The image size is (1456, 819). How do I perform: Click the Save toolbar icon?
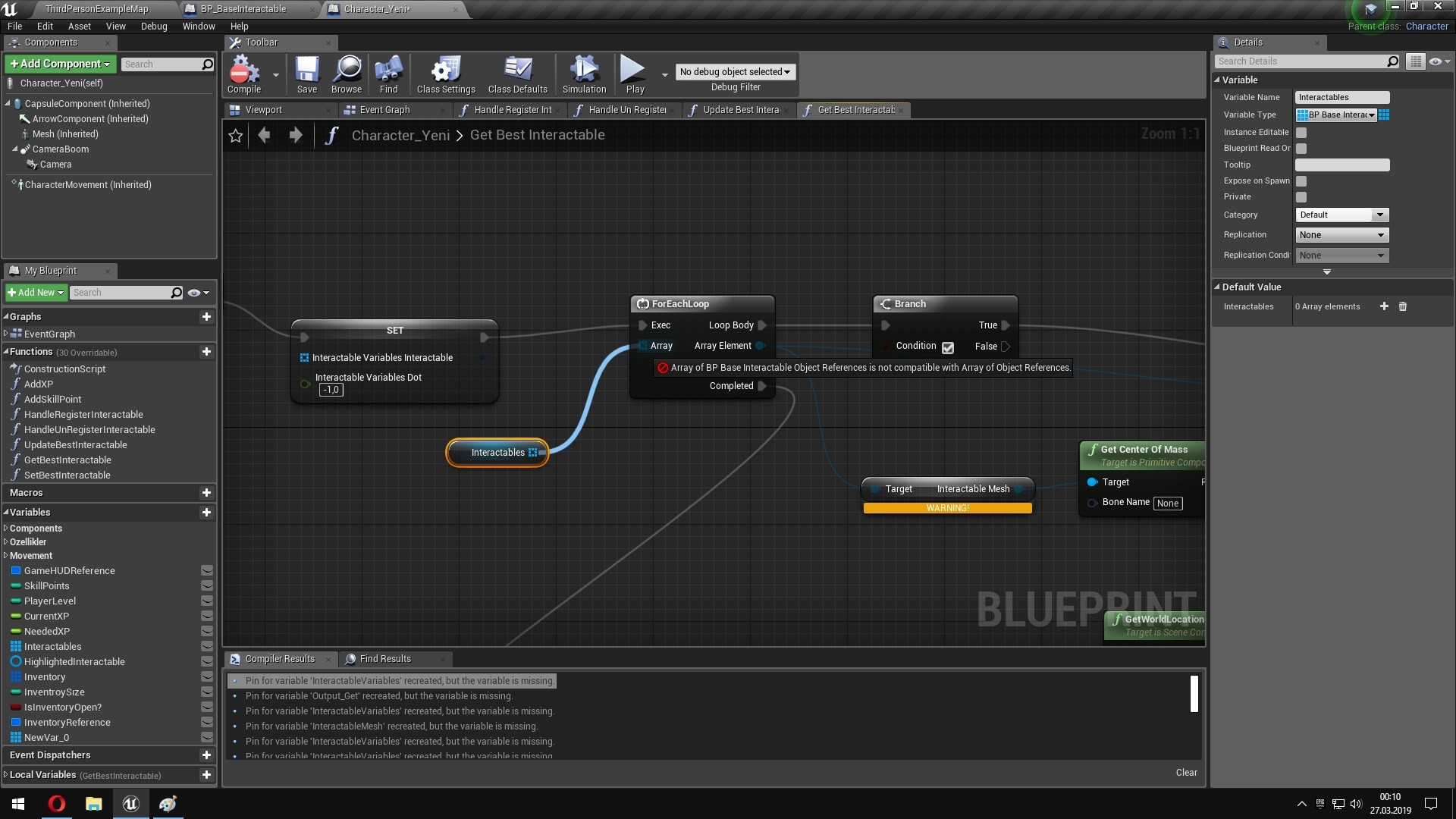[307, 74]
